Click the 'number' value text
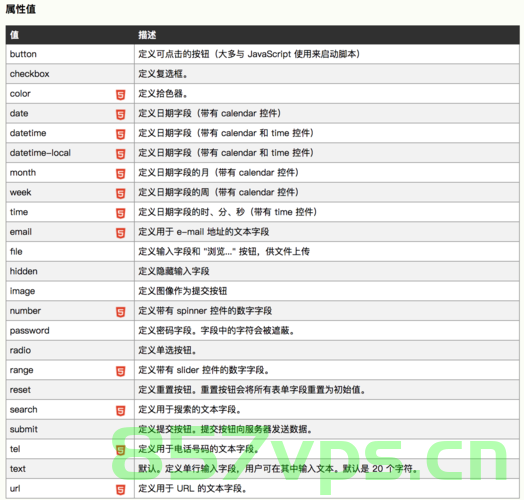 click(x=25, y=310)
